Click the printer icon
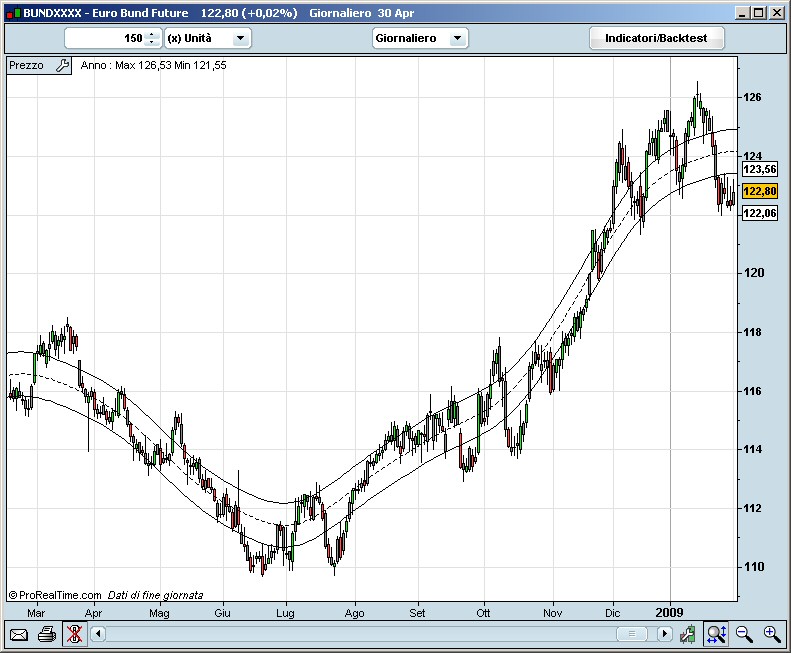This screenshot has height=653, width=791. (47, 634)
